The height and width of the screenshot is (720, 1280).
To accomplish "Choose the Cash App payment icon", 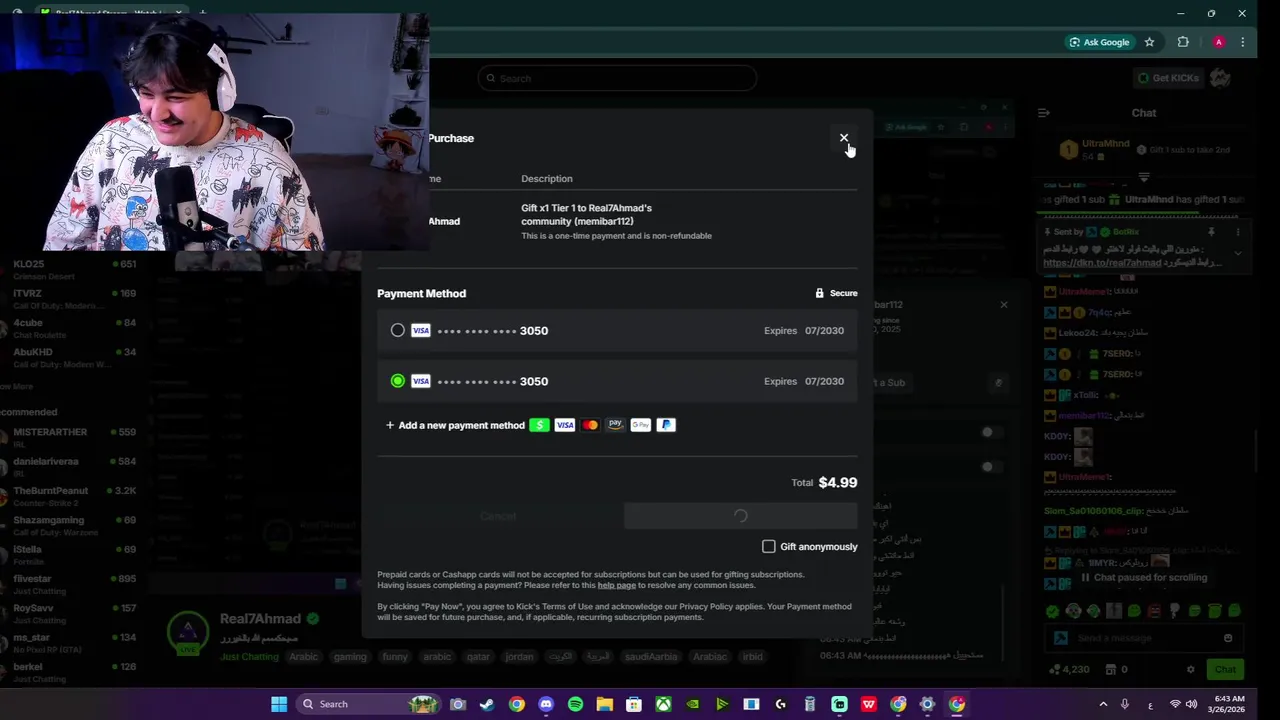I will point(539,425).
